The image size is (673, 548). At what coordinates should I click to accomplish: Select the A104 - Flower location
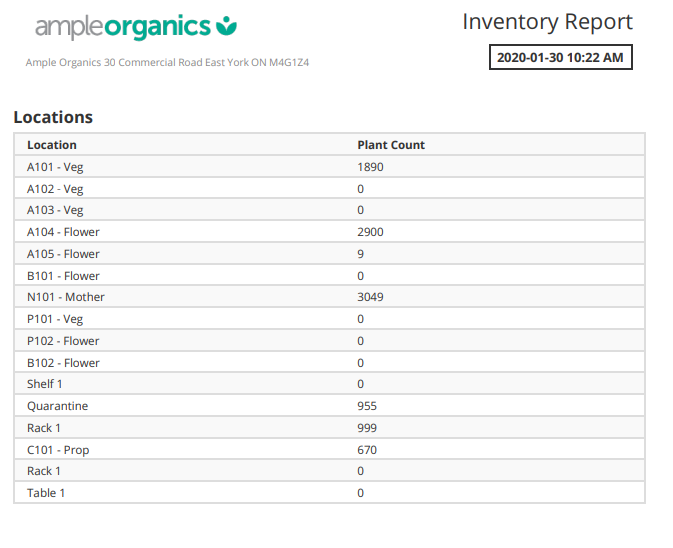pyautogui.click(x=63, y=232)
